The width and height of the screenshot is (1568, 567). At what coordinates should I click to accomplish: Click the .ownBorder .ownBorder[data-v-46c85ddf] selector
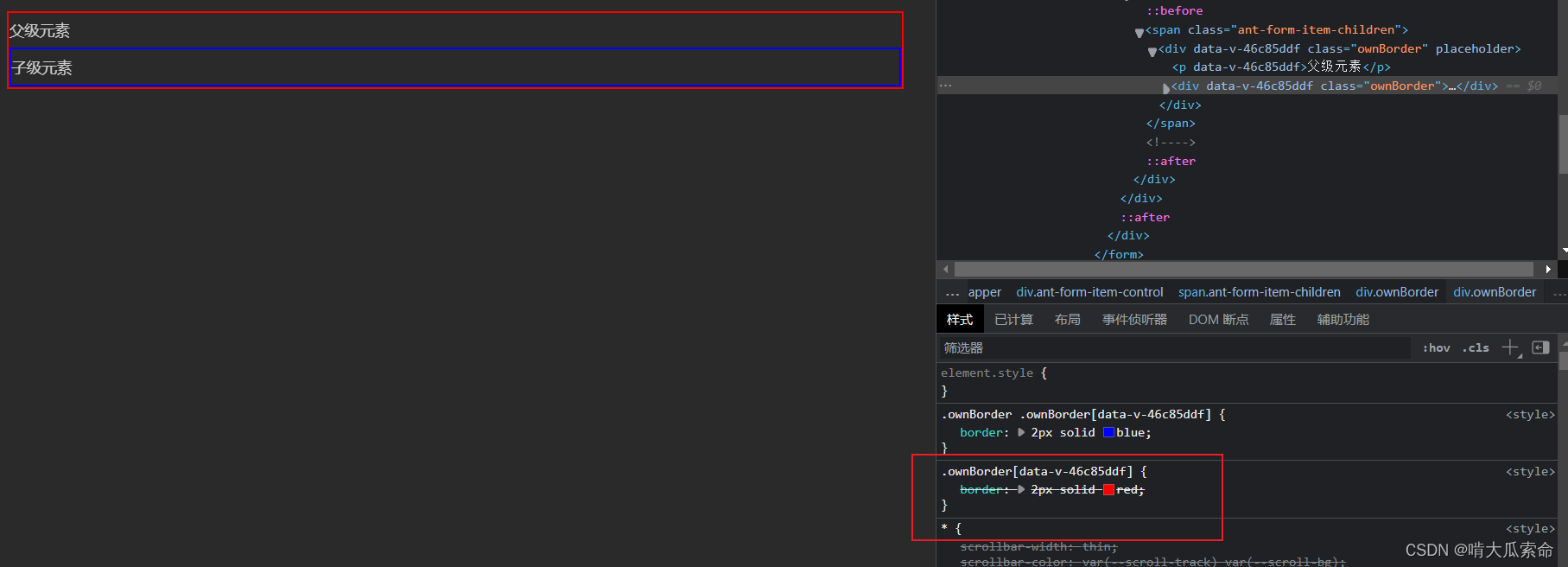pyautogui.click(x=1076, y=414)
